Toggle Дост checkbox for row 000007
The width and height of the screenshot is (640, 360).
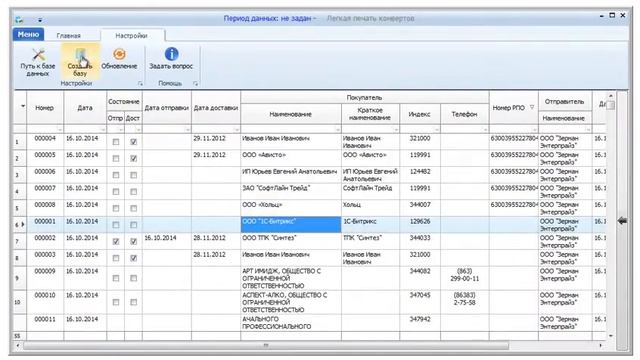coord(133,192)
